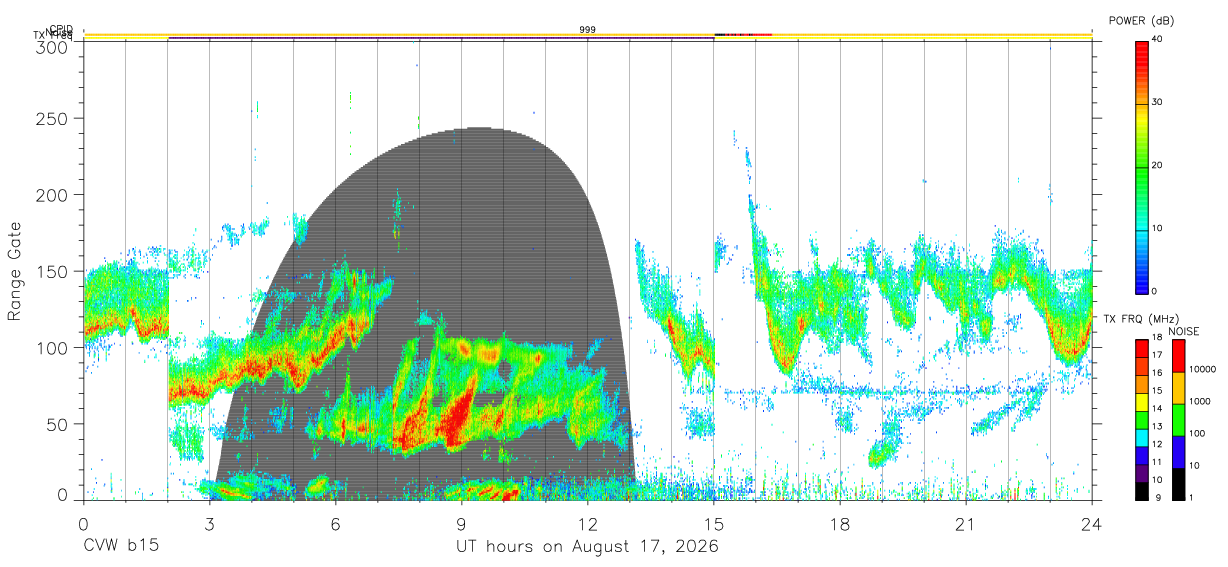This screenshot has height=567, width=1228.
Task: Click the 'Range Gate' y-axis title
Action: point(15,271)
